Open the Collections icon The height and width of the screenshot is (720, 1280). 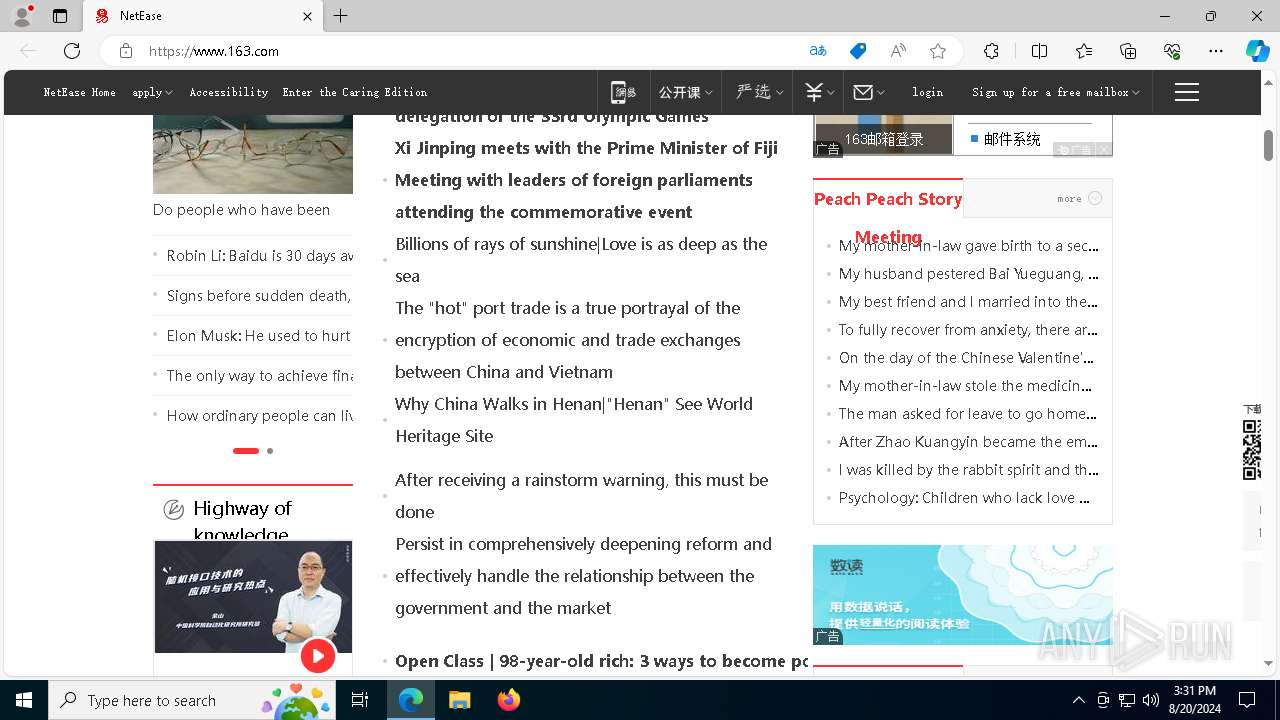1128,51
